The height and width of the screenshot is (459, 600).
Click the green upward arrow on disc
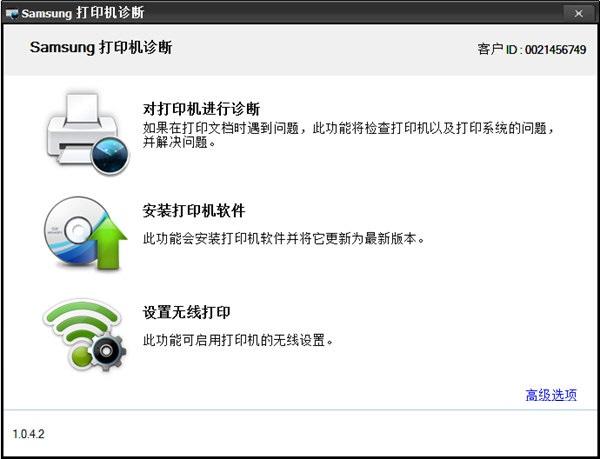[109, 243]
